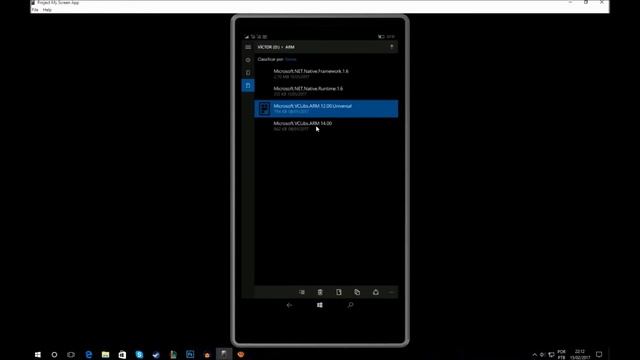Tap the phone Windows Start button

(320, 305)
